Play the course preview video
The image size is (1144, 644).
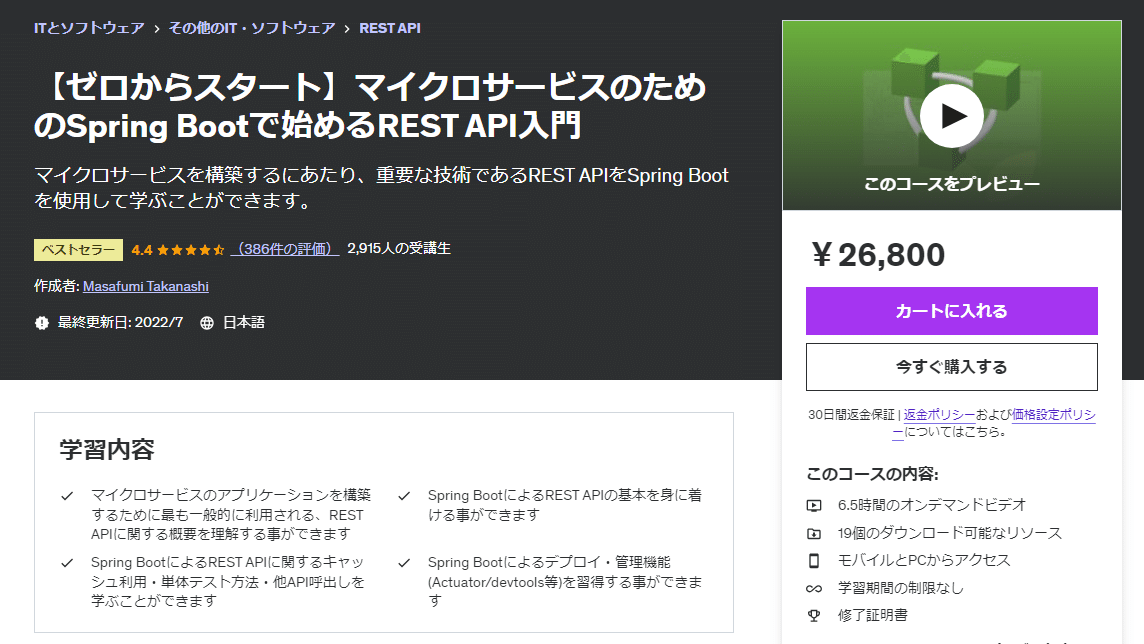point(953,116)
